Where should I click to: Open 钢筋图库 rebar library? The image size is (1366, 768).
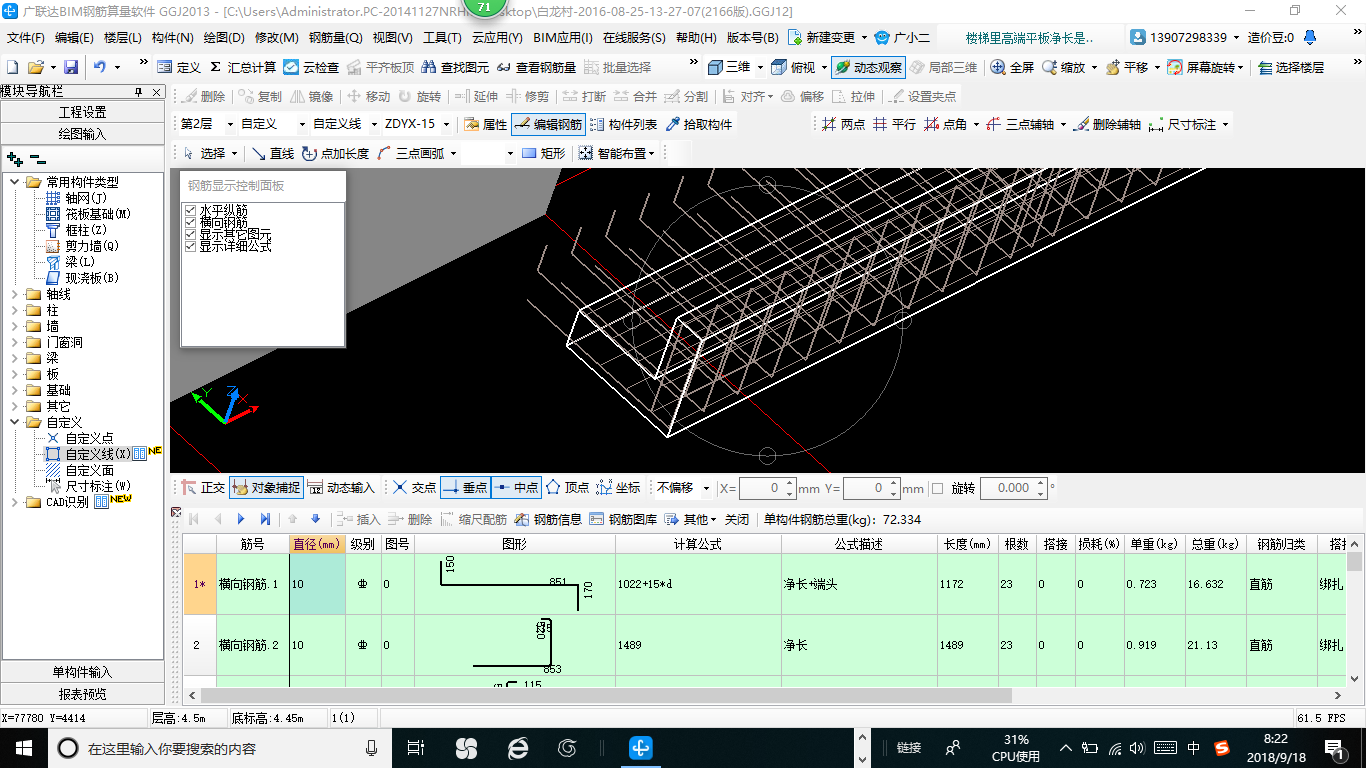(x=623, y=519)
